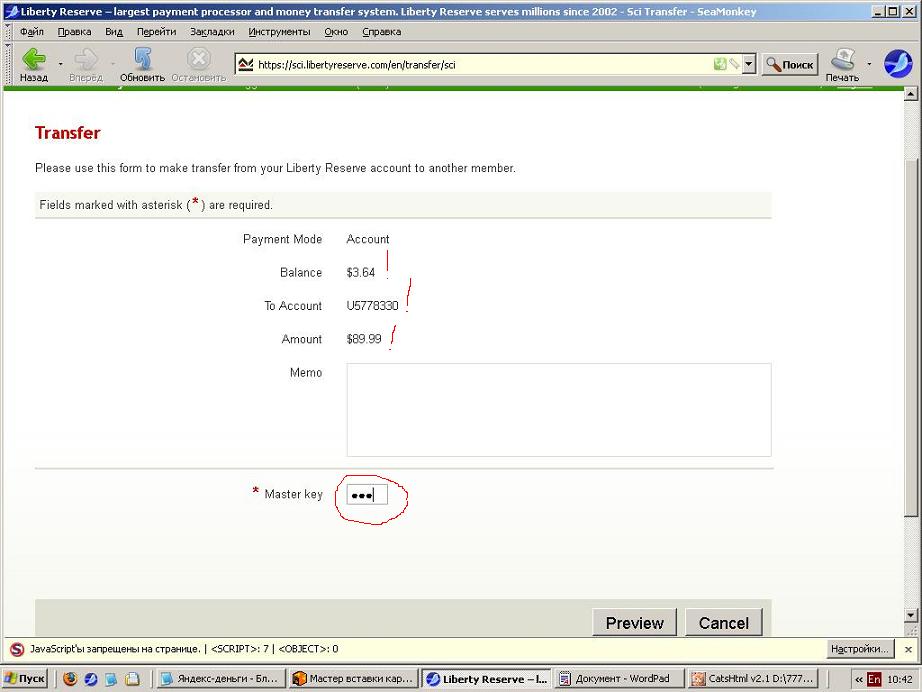Click the NoScript icon in the notification bar

tap(17, 649)
